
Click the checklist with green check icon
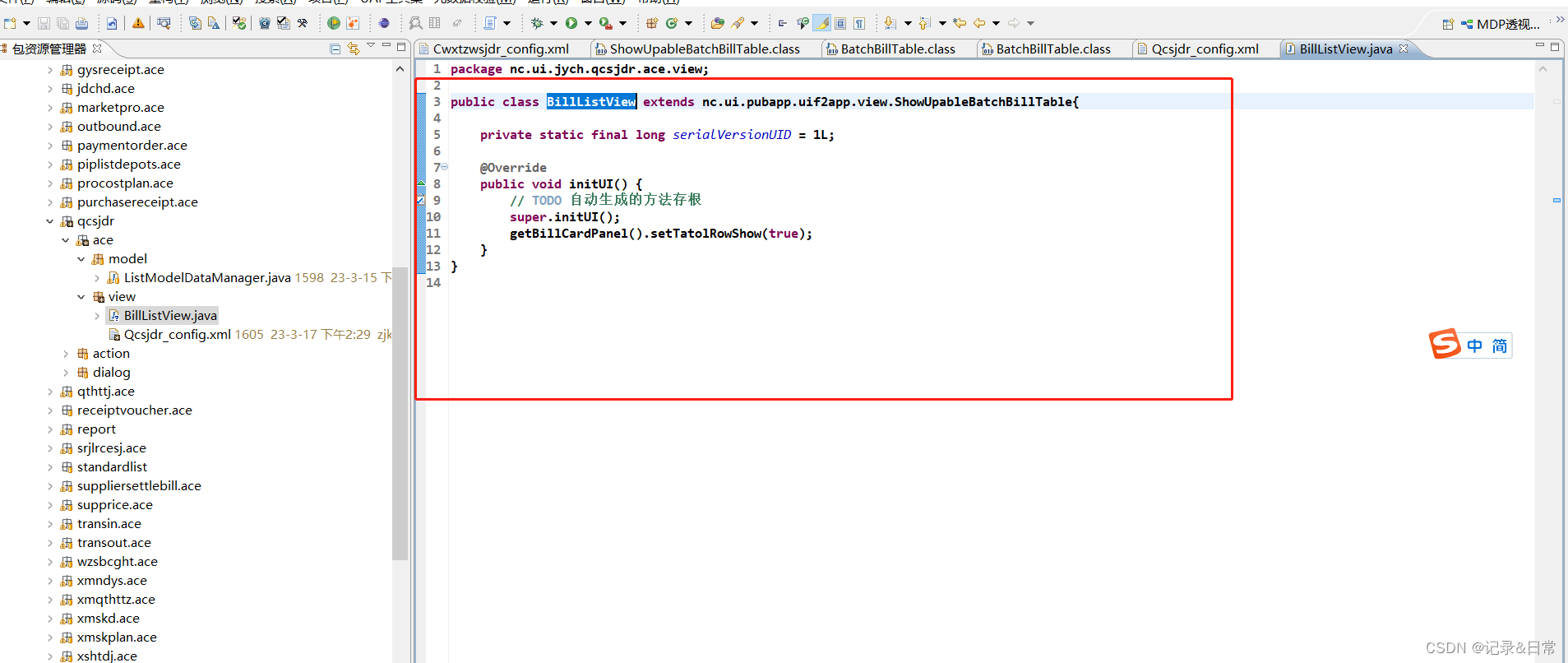pyautogui.click(x=238, y=23)
